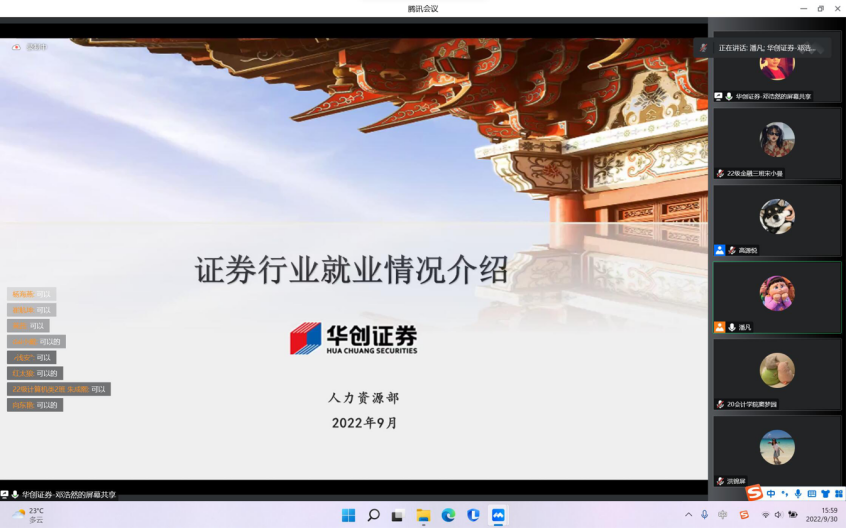This screenshot has height=528, width=846.
Task: Open the Windows Start menu
Action: click(x=348, y=515)
